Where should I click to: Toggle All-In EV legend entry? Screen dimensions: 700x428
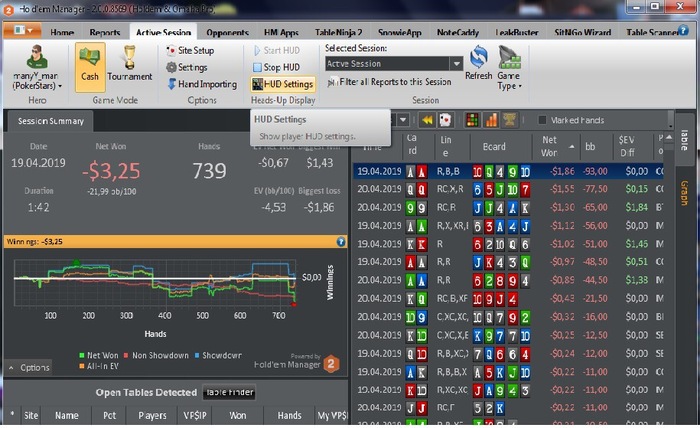(x=100, y=366)
